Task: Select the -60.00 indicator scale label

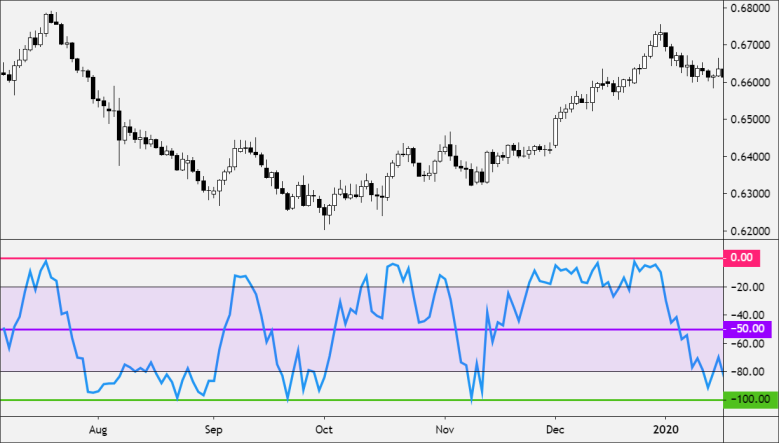Action: tap(749, 344)
